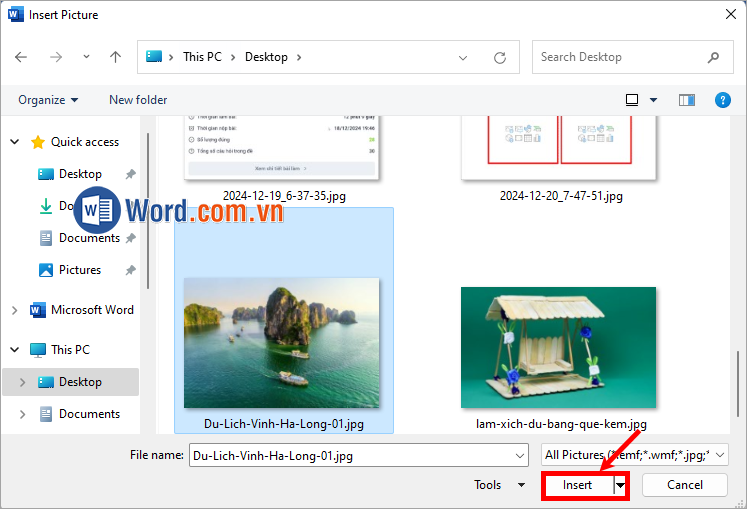The image size is (747, 509).
Task: Open the All Pictures file type dropdown
Action: (634, 455)
